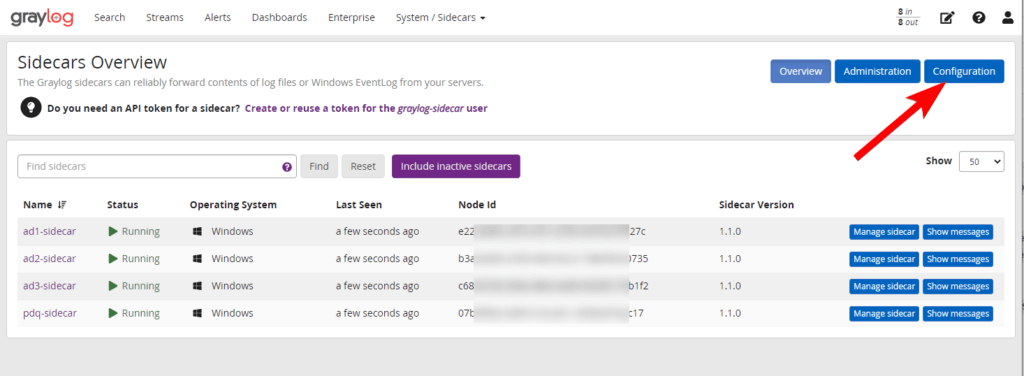
Task: Click Manage sidecar for ad3-sidecar
Action: (x=884, y=287)
